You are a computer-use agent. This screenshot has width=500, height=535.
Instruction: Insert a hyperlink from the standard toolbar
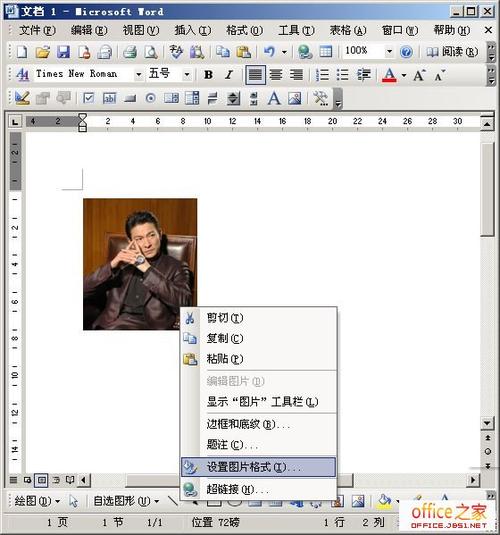[304, 52]
